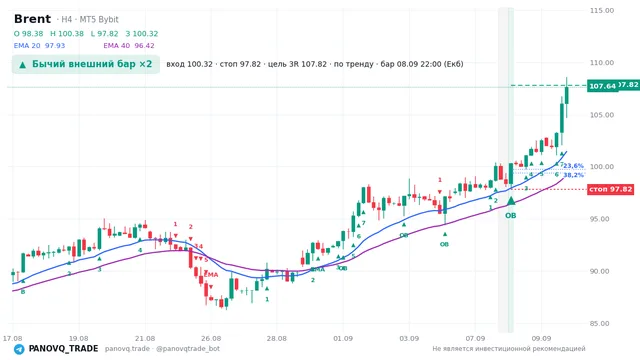Click the 21.08 date axis label
Screen dimensions: 640x360
(x=145, y=338)
